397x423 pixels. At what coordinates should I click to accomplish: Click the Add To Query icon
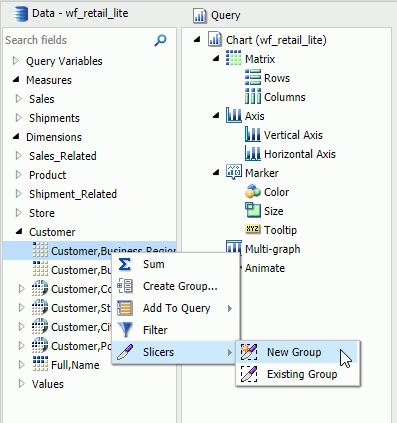125,308
